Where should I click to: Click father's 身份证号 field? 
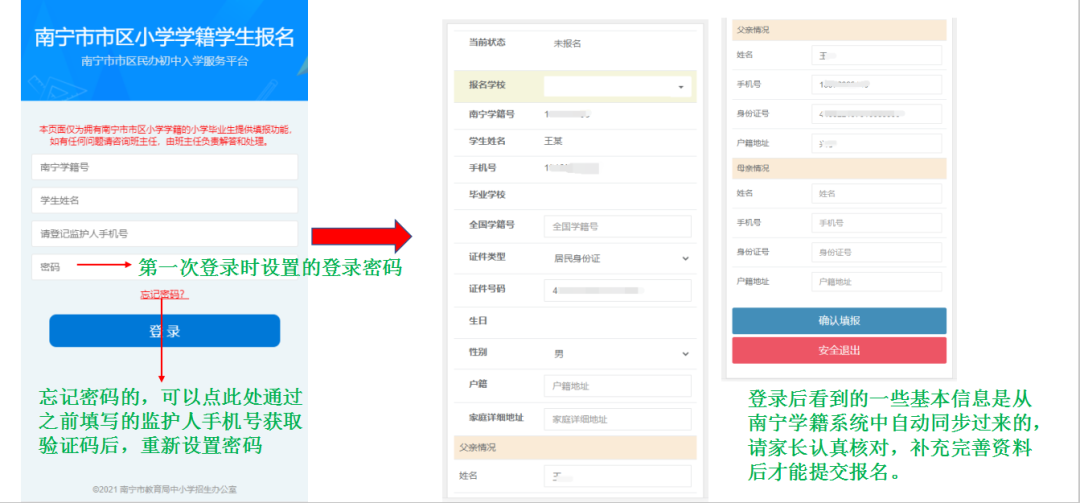[x=877, y=115]
